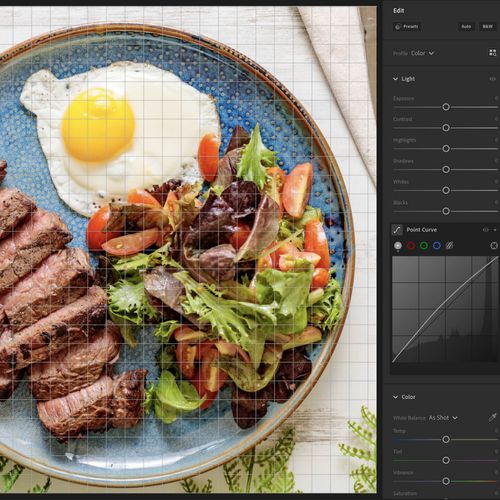Select the red curve channel
The width and height of the screenshot is (500, 500).
pos(411,246)
